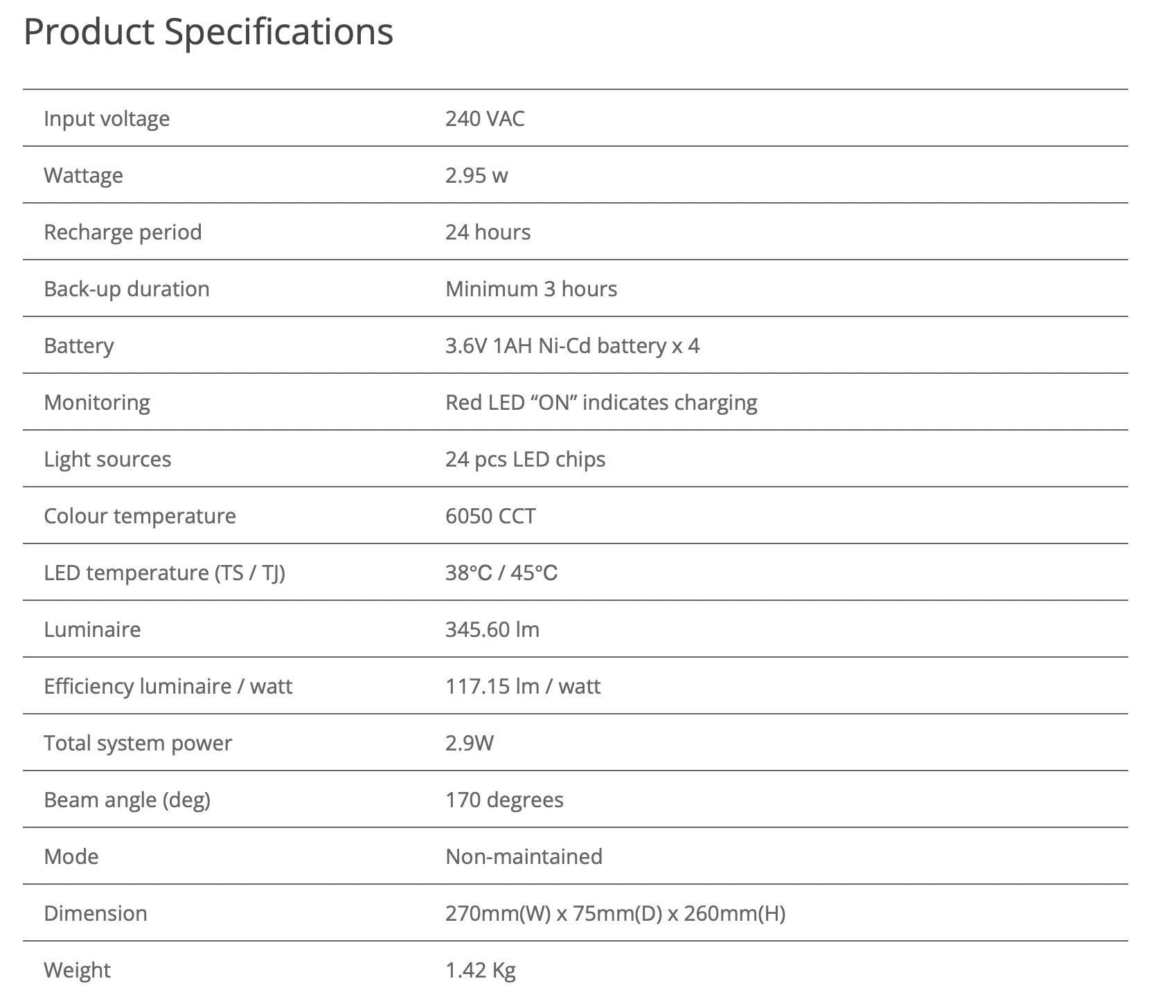
Task: Select the Input voltage row label
Action: coord(107,118)
